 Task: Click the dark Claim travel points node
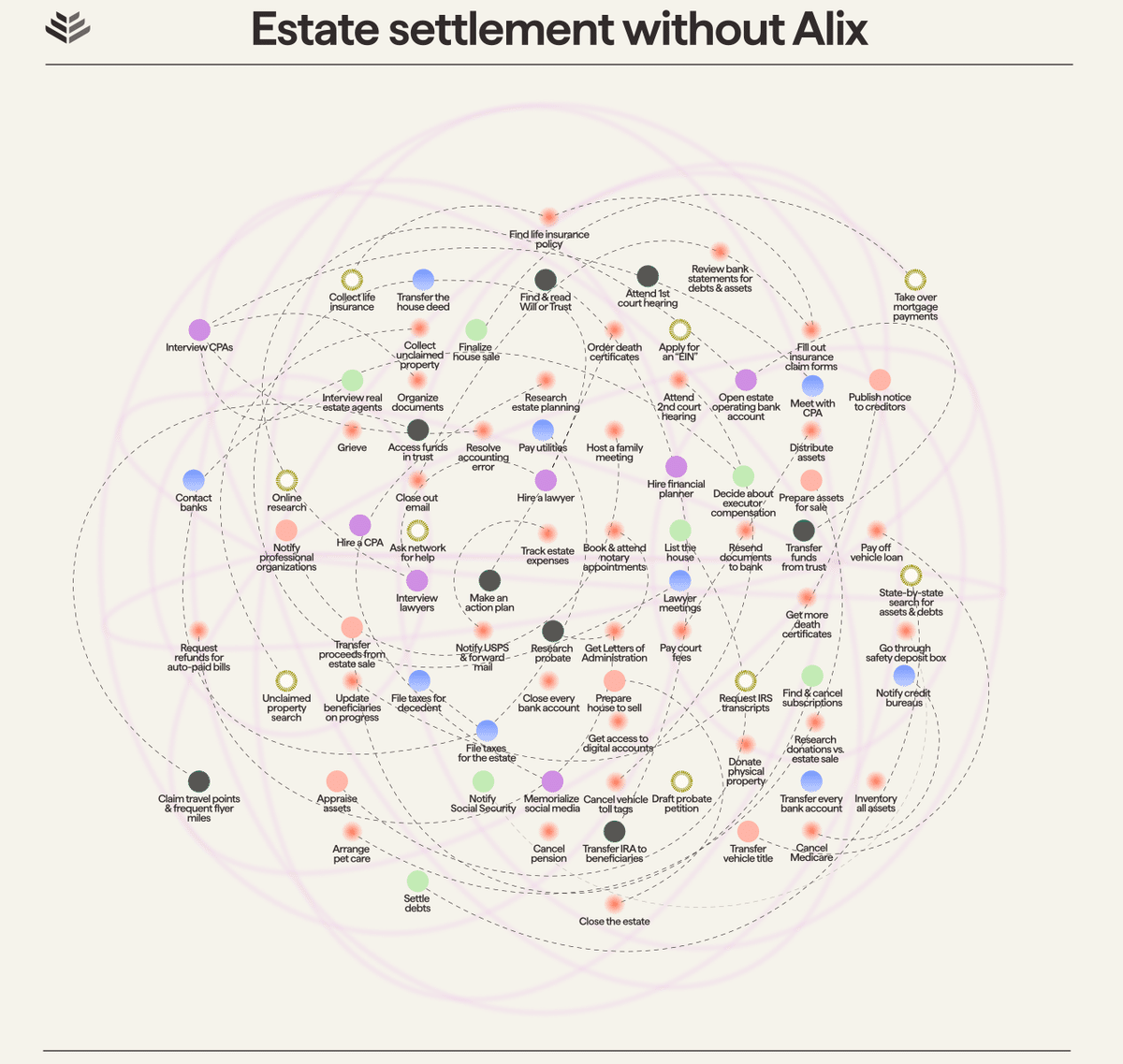[198, 781]
